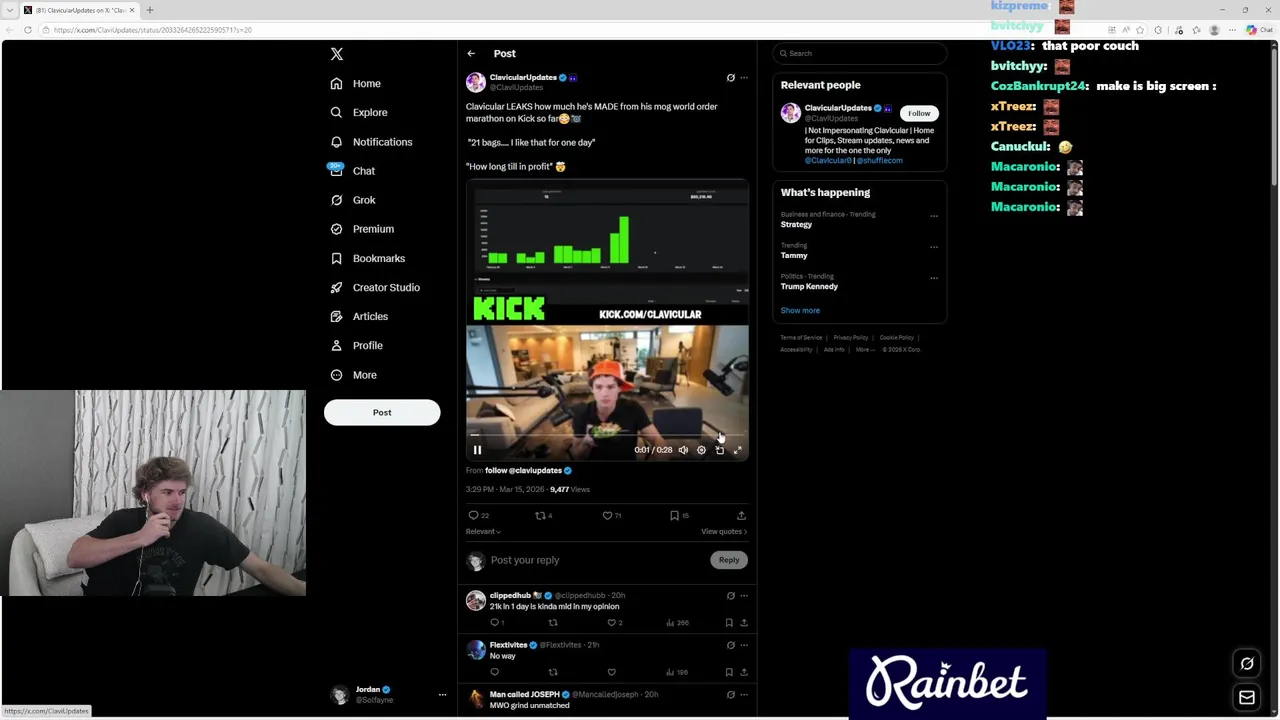
Task: Open the Relevant replies sort dropdown
Action: 483,532
